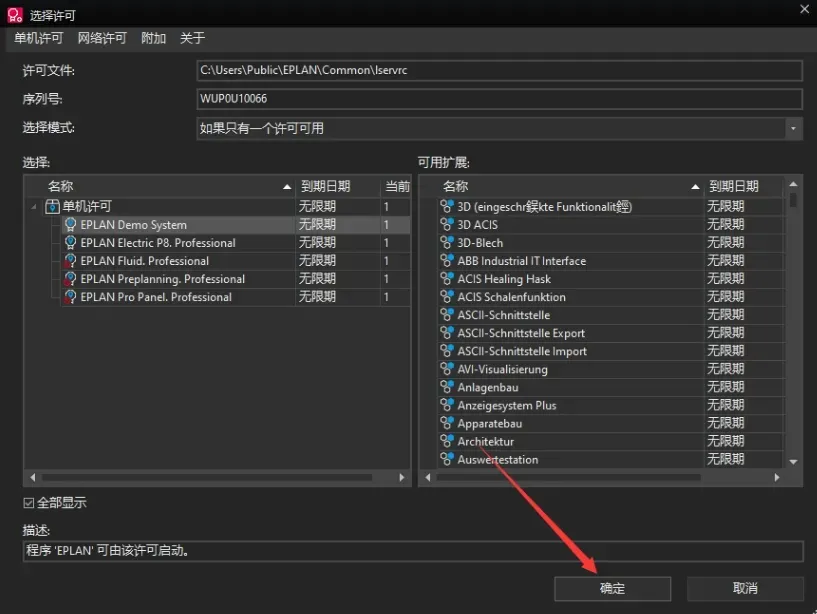Image resolution: width=817 pixels, height=614 pixels.
Task: Click the 许可文件 path field
Action: tap(499, 70)
